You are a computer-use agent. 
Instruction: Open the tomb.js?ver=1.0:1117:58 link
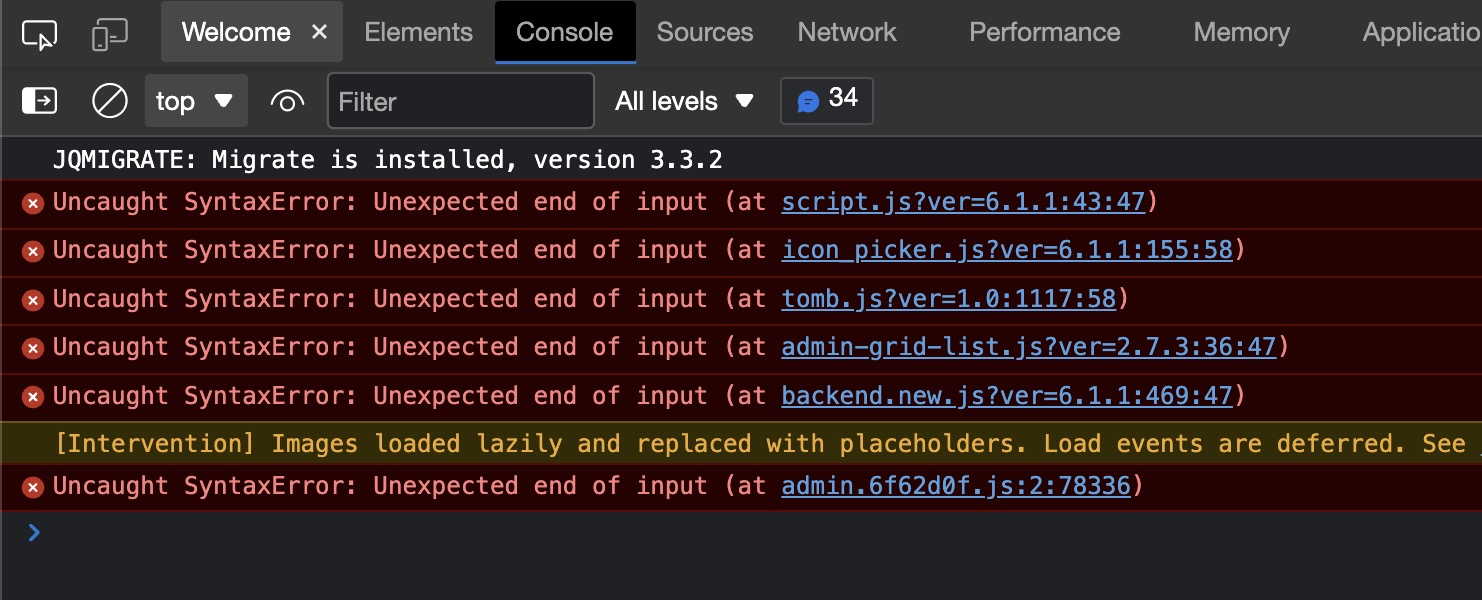[x=948, y=299]
